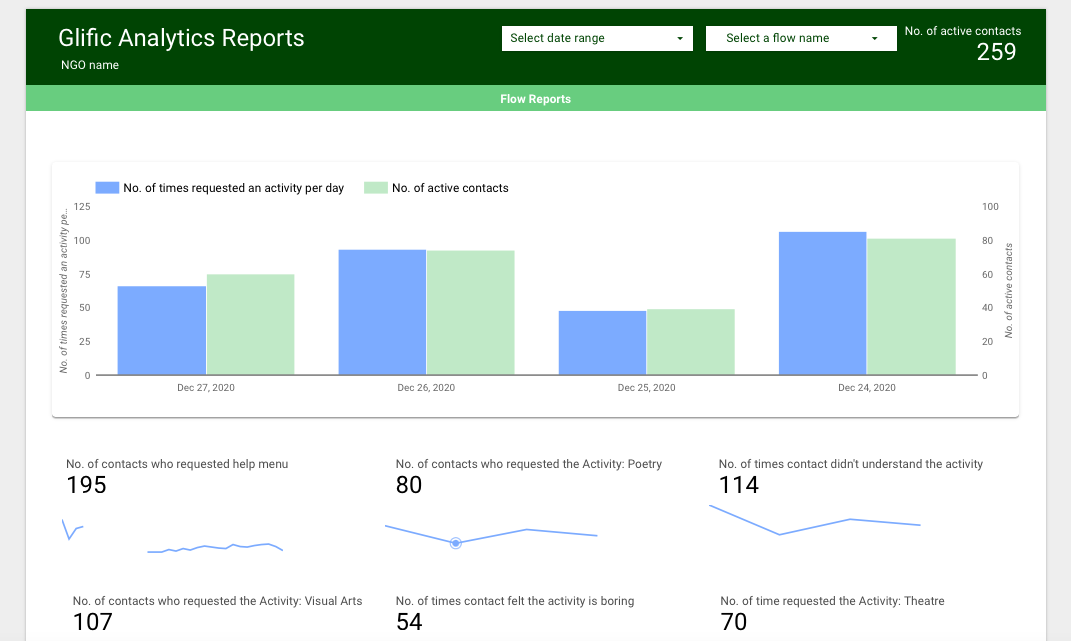
Task: Click the green bar for Dec 24, 2020
Action: pos(911,307)
